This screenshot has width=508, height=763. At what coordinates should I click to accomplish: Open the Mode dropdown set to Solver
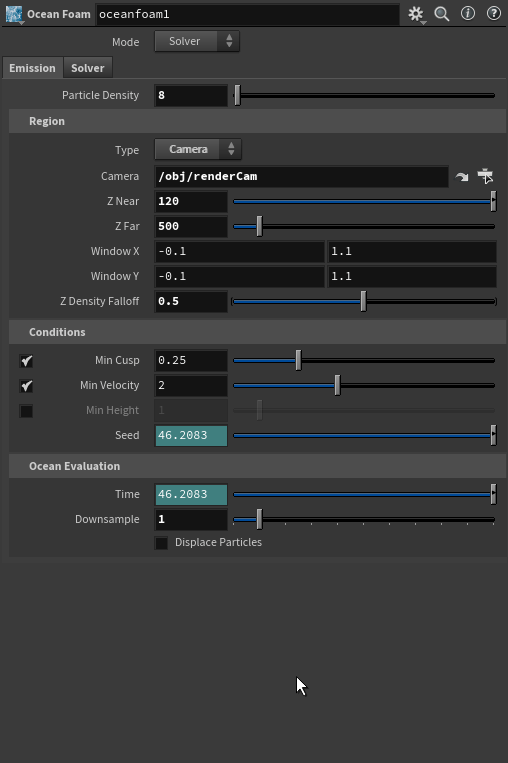[x=197, y=41]
